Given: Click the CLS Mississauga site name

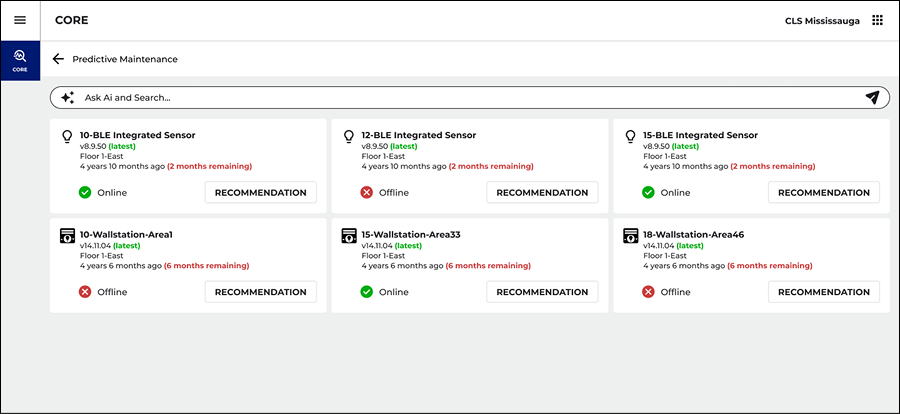Looking at the screenshot, I should tap(822, 21).
